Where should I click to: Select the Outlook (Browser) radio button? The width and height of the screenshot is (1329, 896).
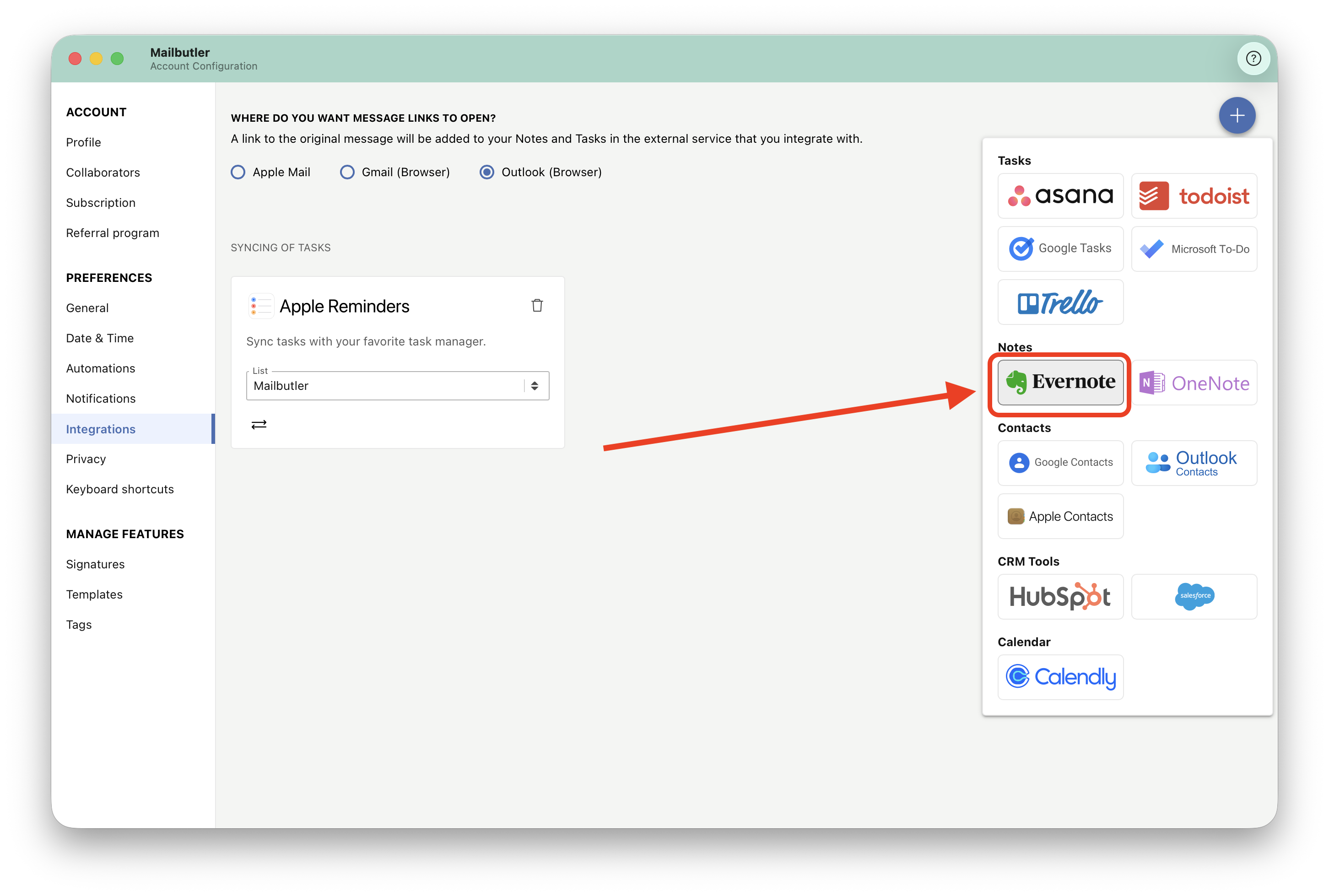[x=486, y=172]
